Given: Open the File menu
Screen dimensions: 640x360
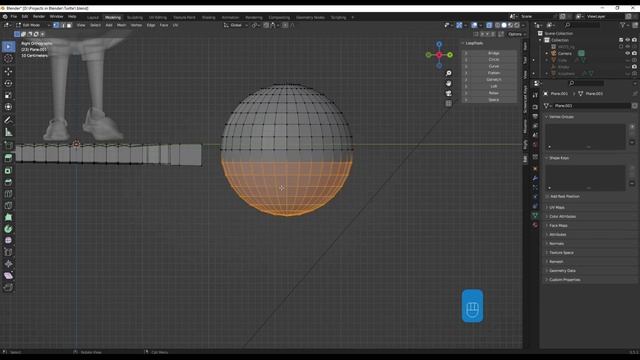Looking at the screenshot, I should pyautogui.click(x=14, y=17).
